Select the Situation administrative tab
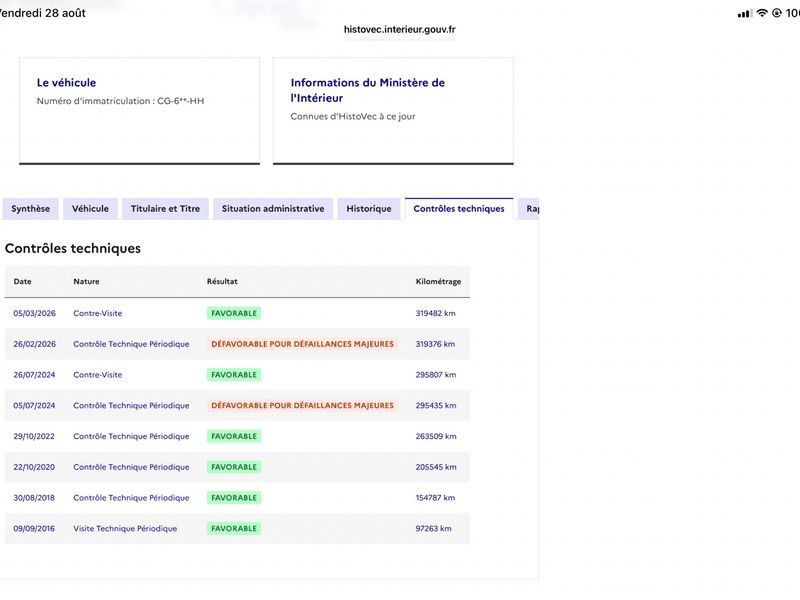Image resolution: width=800 pixels, height=600 pixels. click(x=273, y=209)
